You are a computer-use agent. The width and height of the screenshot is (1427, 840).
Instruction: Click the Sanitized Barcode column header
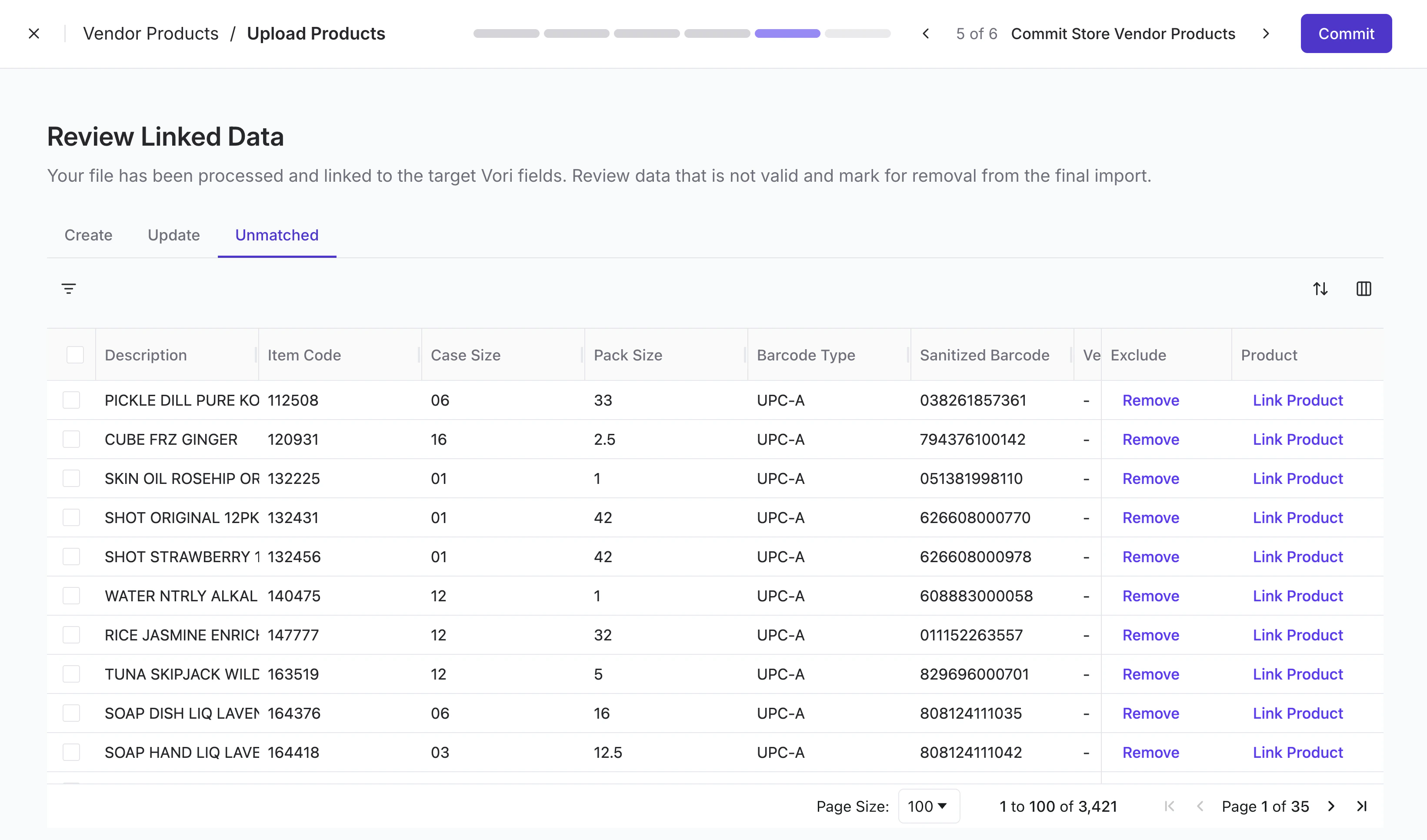click(984, 355)
